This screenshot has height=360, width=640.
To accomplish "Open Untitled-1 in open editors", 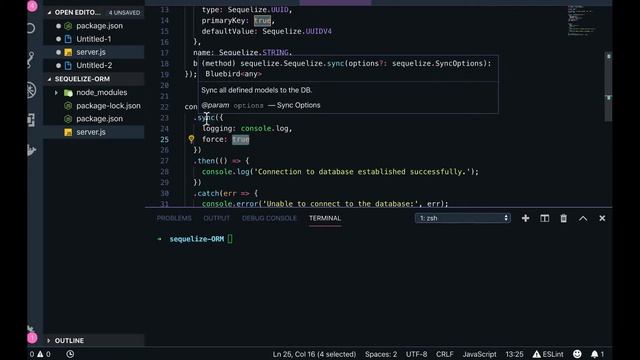I will pos(93,39).
